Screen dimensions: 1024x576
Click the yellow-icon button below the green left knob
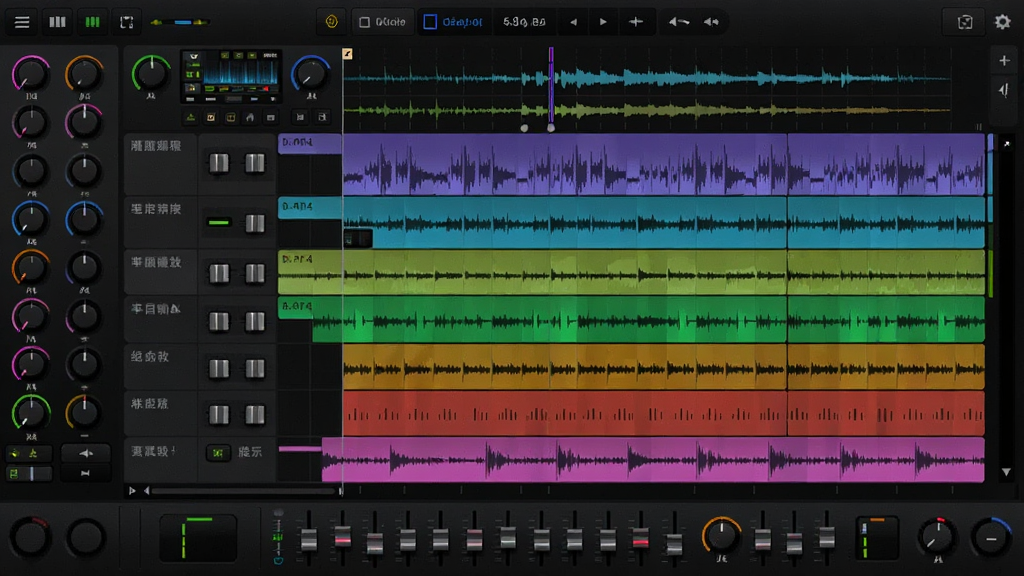tap(29, 453)
